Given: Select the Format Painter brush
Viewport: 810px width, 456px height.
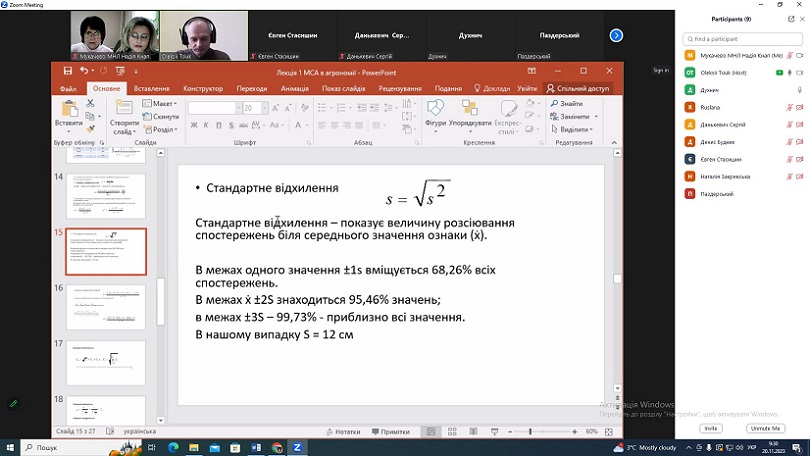Looking at the screenshot, I should click(90, 129).
